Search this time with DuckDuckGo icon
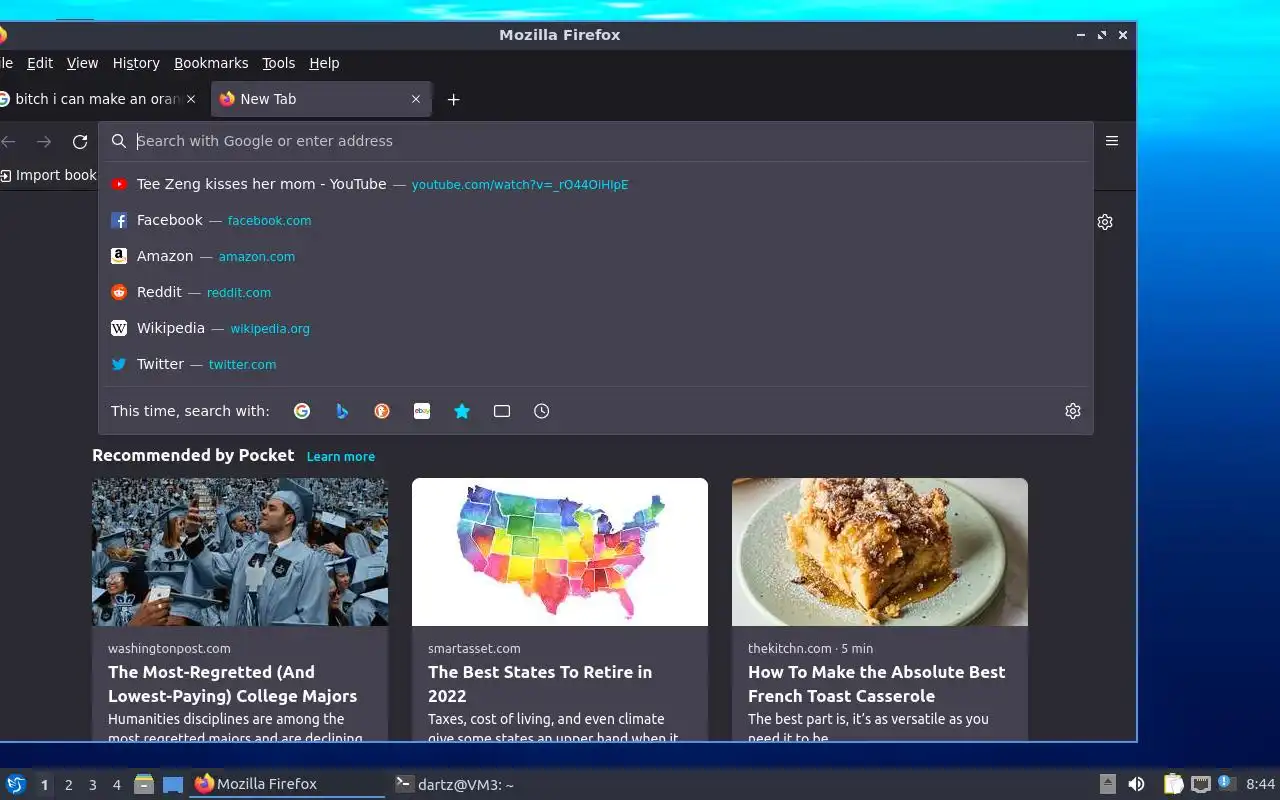 [382, 411]
